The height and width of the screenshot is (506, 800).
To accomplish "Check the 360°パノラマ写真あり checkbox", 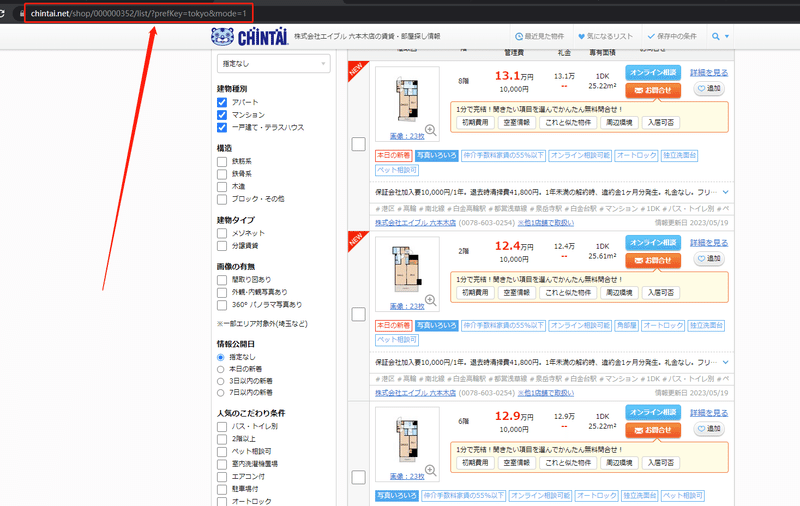I will point(222,305).
